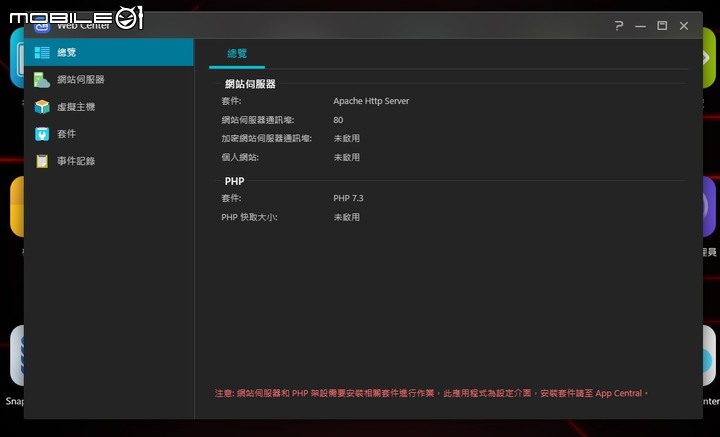
Task: Select the 總覽 overview sidebar icon
Action: pyautogui.click(x=42, y=52)
